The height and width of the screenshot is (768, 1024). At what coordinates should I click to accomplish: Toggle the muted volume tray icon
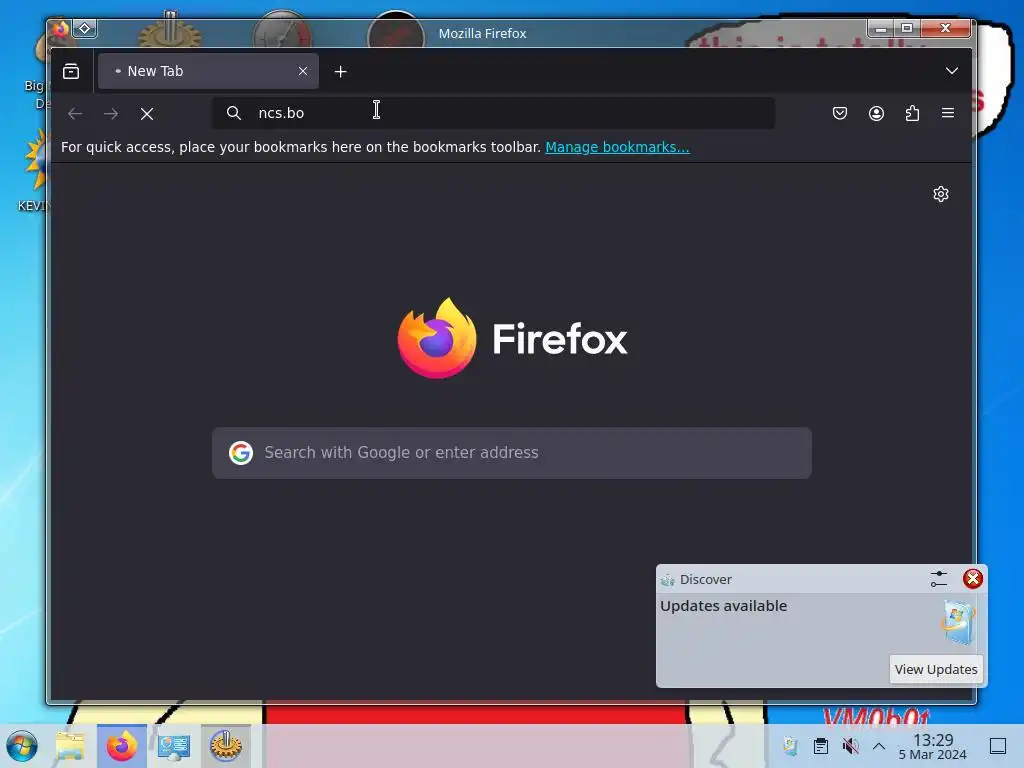click(x=850, y=746)
